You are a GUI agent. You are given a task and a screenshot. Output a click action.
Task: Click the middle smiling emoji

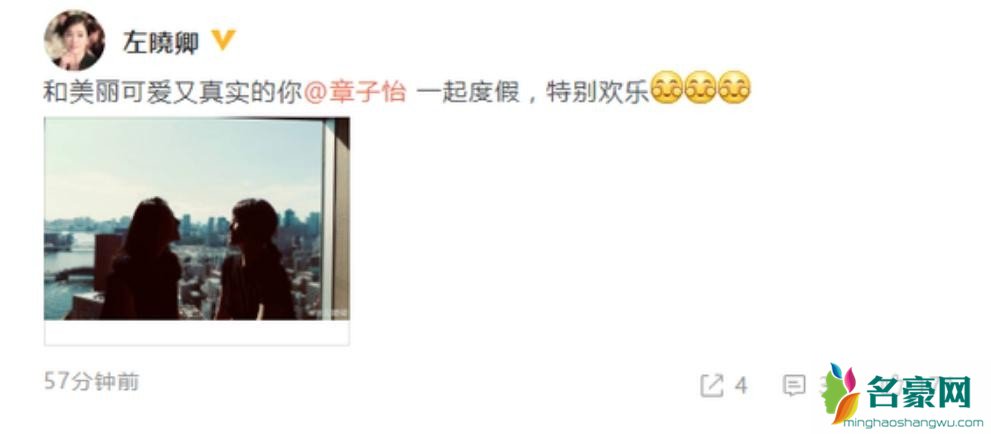[700, 88]
